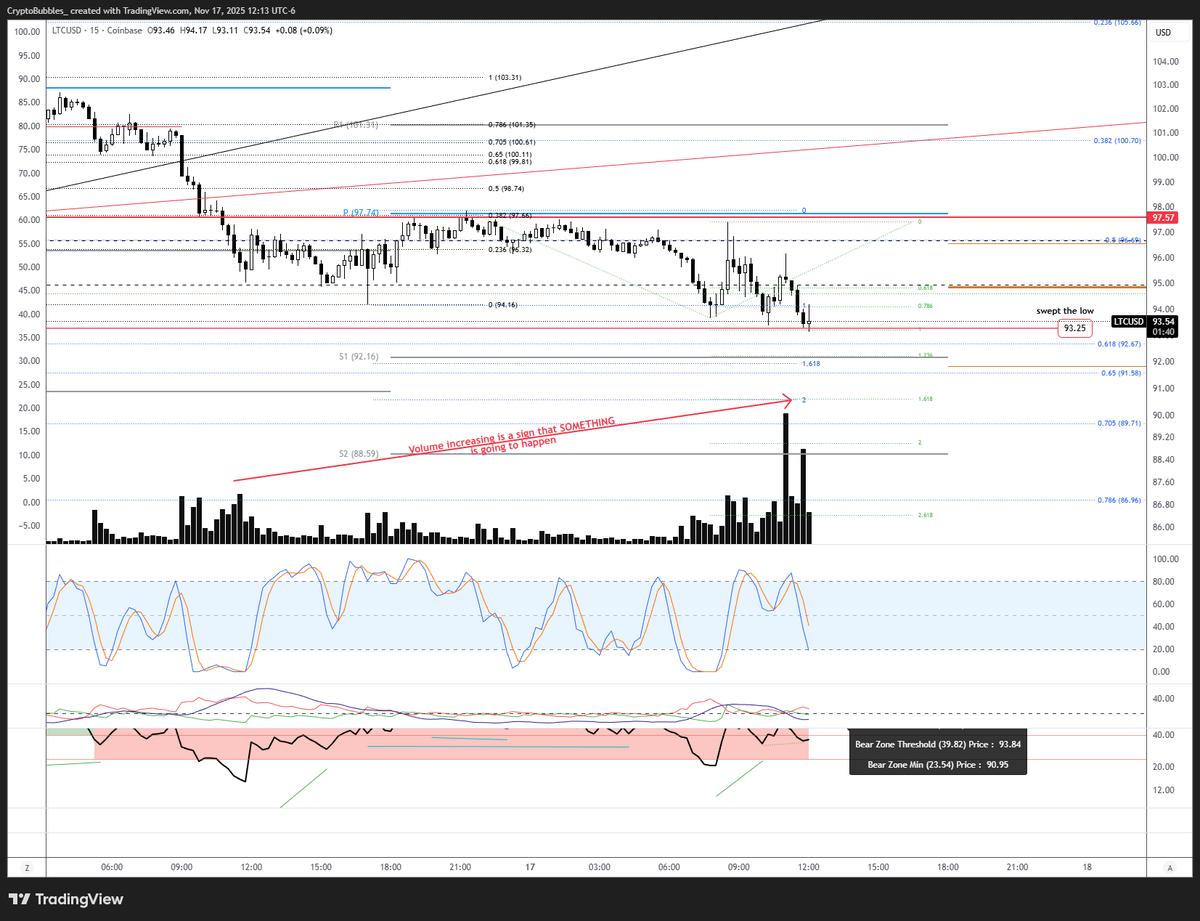The height and width of the screenshot is (921, 1200).
Task: Select the Fib label 0.5 (98.74)
Action: point(506,188)
